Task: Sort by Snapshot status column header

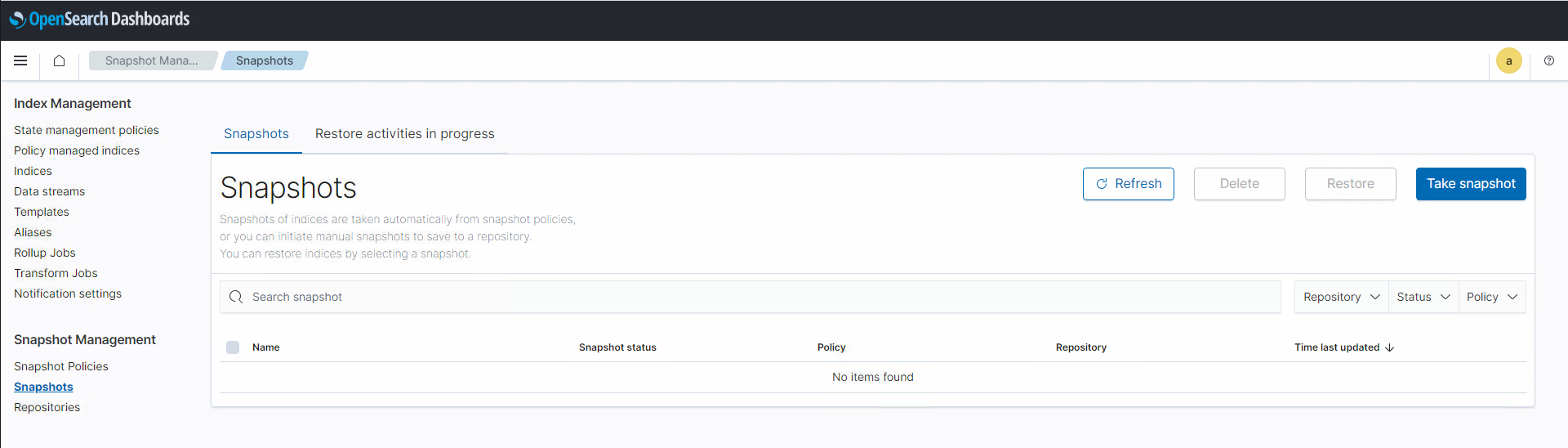Action: click(x=617, y=347)
